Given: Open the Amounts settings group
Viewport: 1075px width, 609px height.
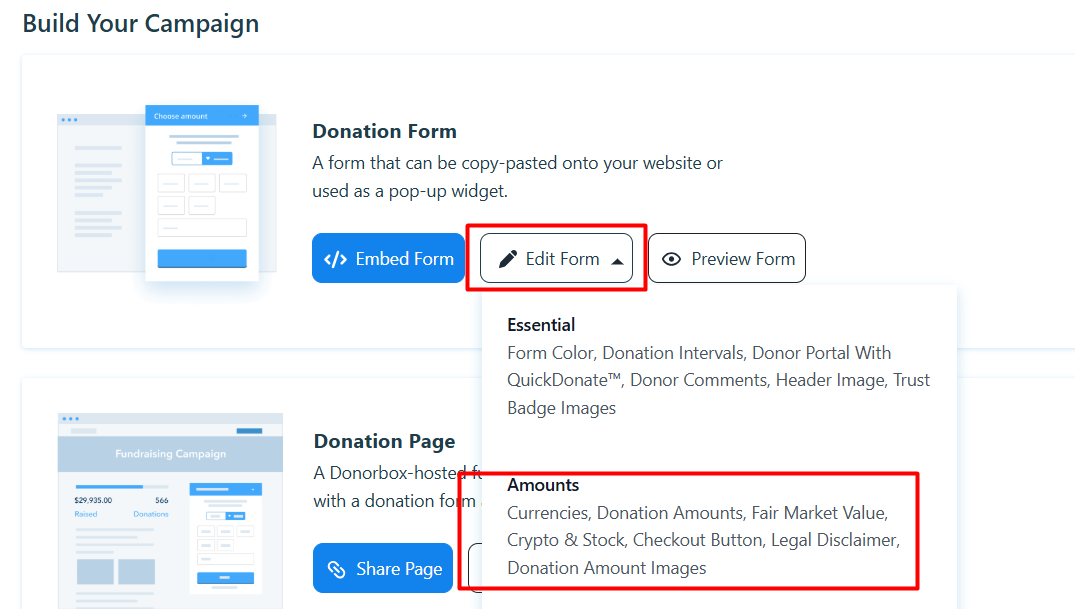Looking at the screenshot, I should point(543,485).
